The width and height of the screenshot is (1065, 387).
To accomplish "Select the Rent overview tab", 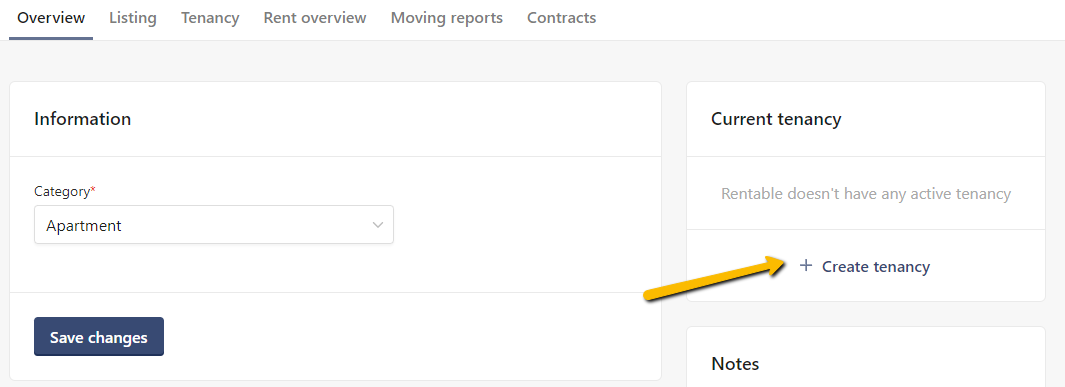I will point(315,18).
